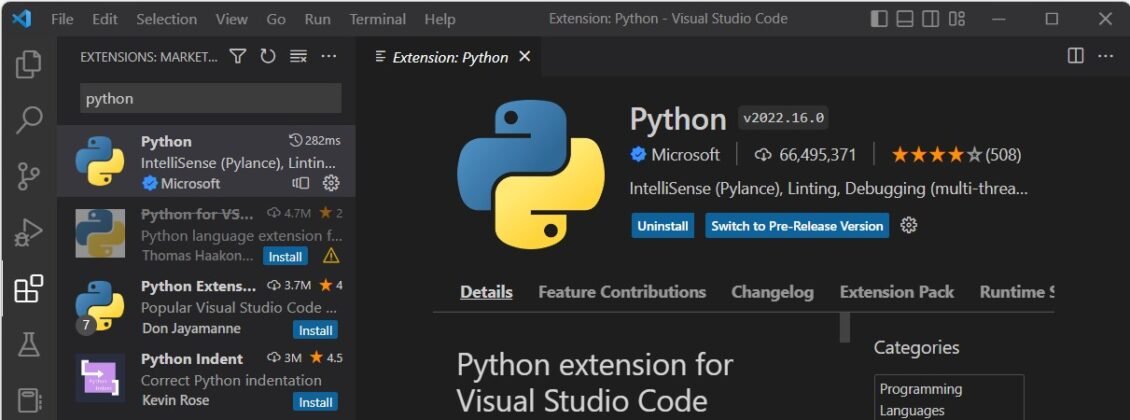Open the Explorer view in activity bar
Screen dimensions: 1130x420
pos(29,64)
